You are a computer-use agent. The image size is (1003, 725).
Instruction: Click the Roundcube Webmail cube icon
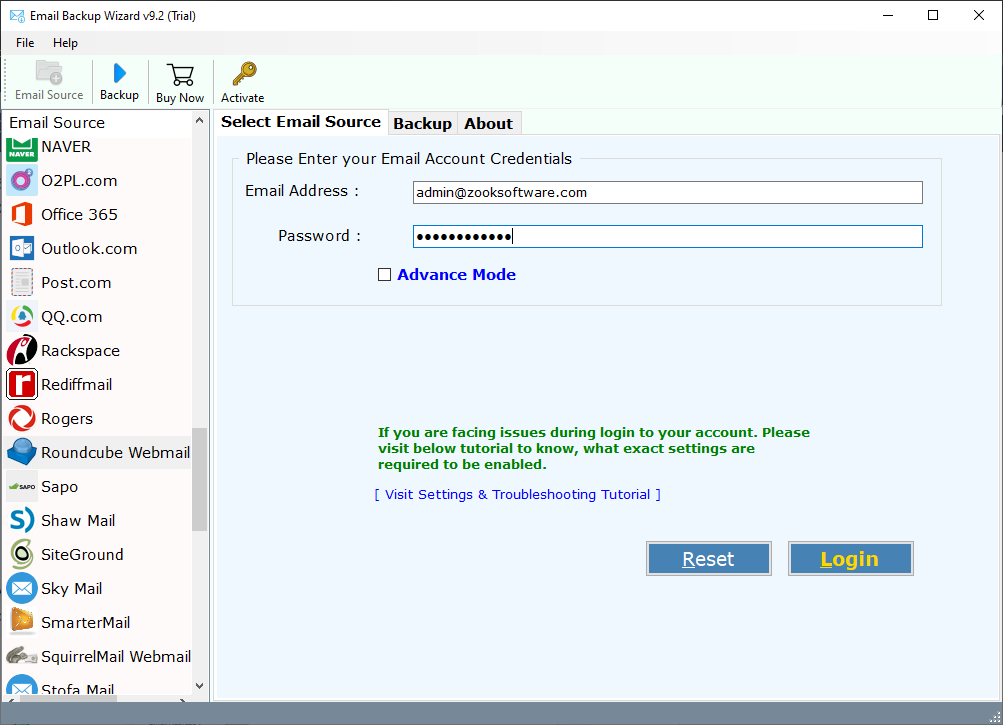tap(22, 452)
